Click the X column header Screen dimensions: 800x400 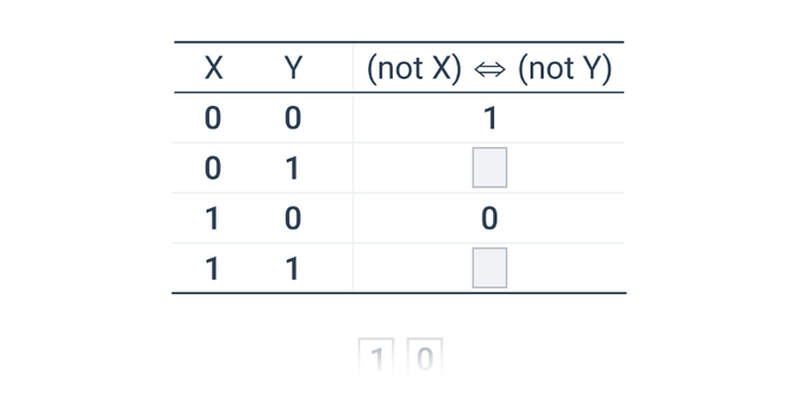click(214, 68)
